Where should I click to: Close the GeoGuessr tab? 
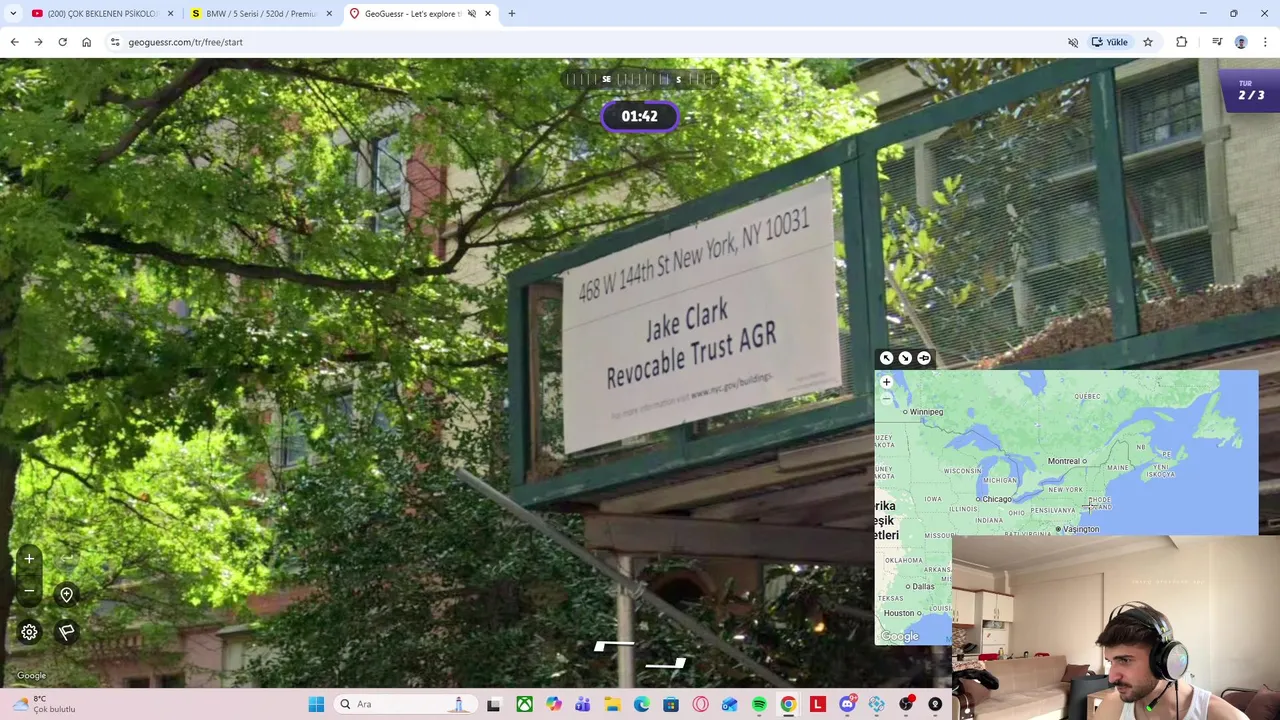click(488, 14)
